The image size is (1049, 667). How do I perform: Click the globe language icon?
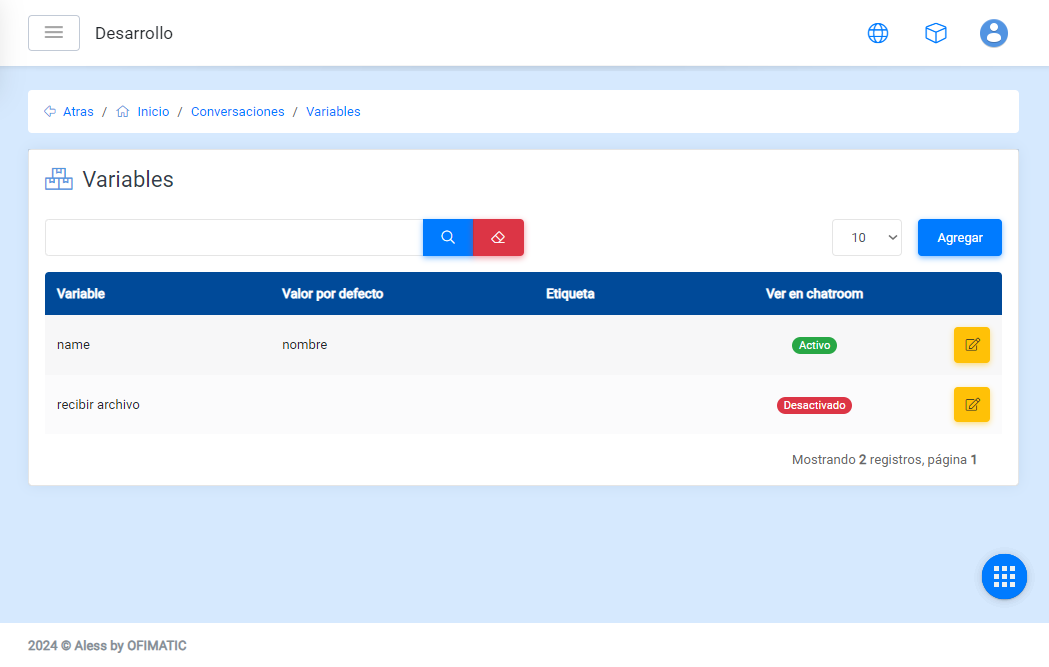pyautogui.click(x=877, y=33)
